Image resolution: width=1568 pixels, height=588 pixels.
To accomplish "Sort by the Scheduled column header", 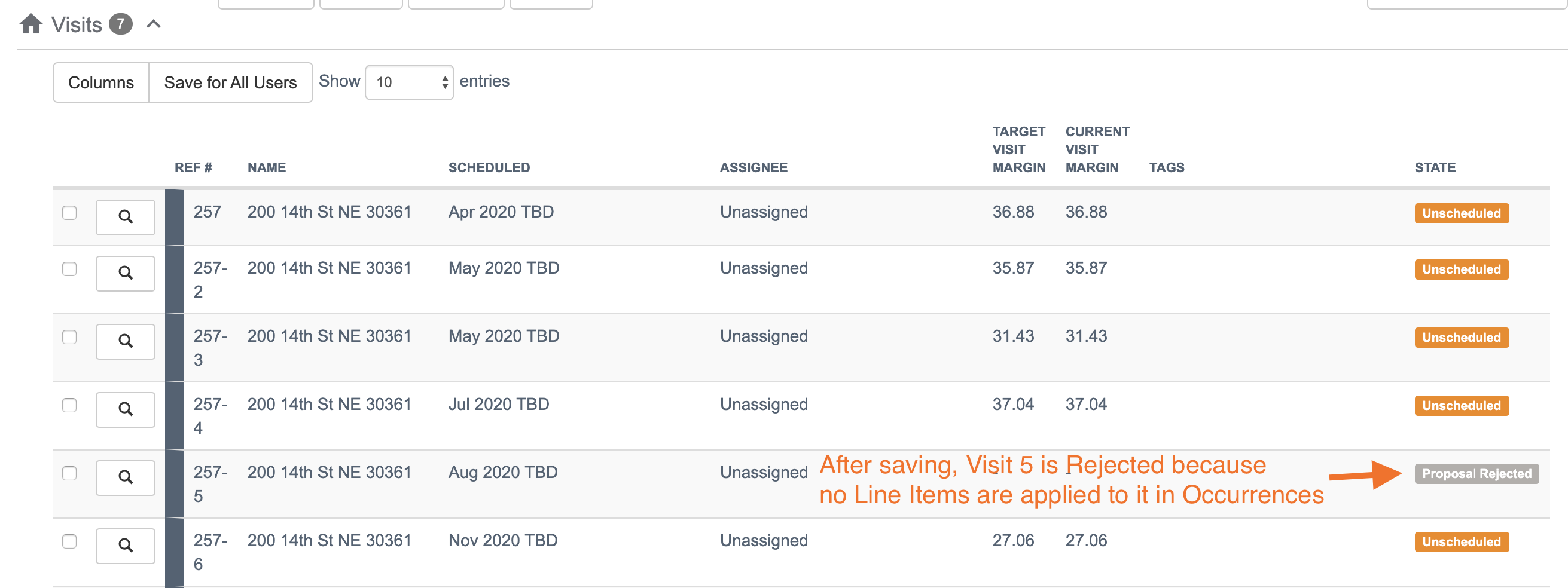I will 489,167.
